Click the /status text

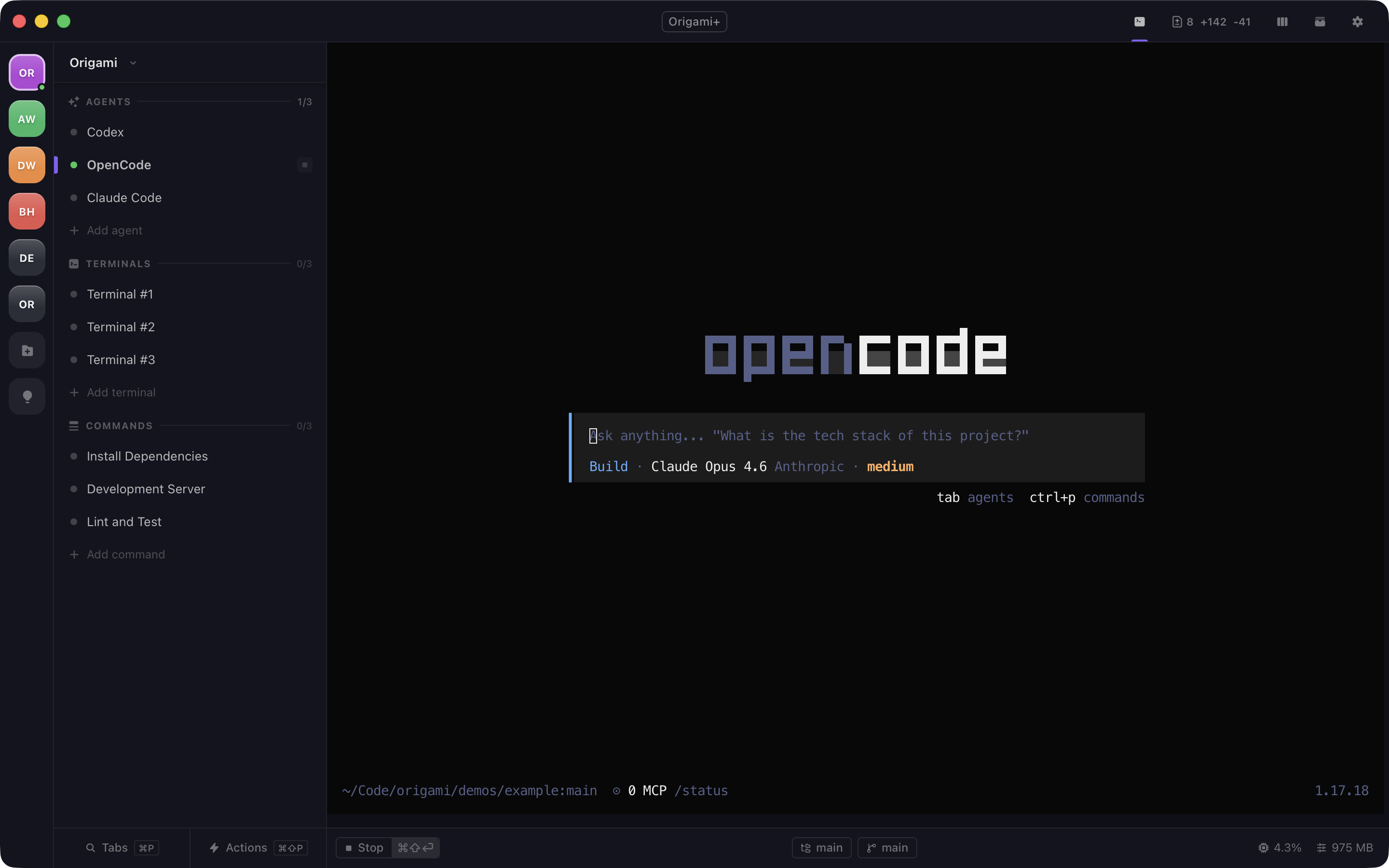click(701, 791)
